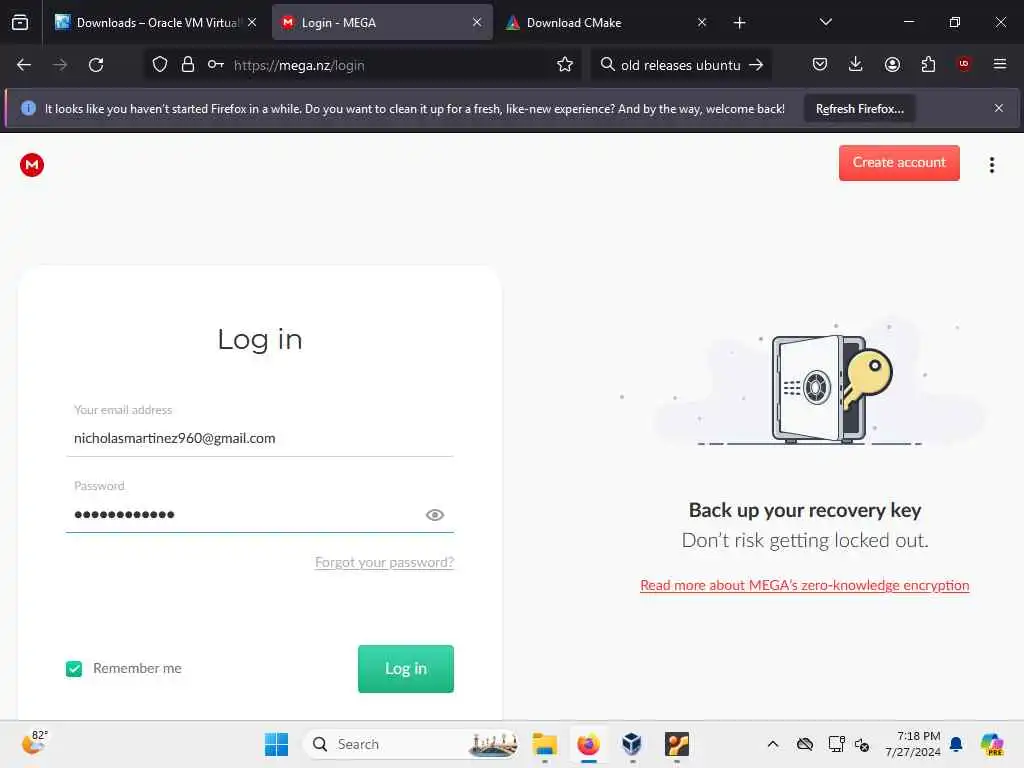Image resolution: width=1024 pixels, height=768 pixels.
Task: Open File Explorer from taskbar
Action: (545, 744)
